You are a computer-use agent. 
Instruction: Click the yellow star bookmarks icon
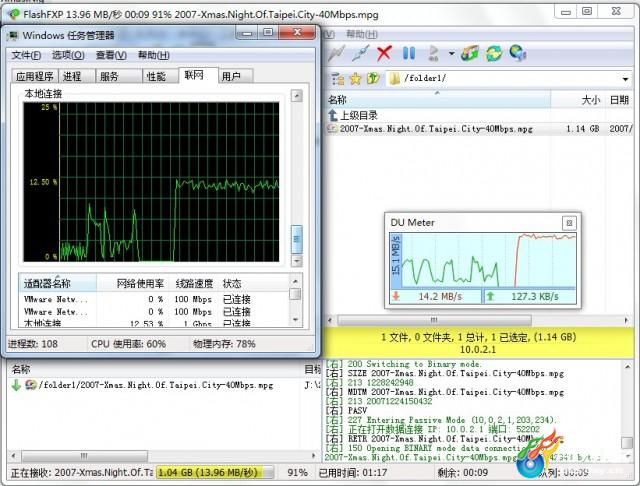pos(356,79)
